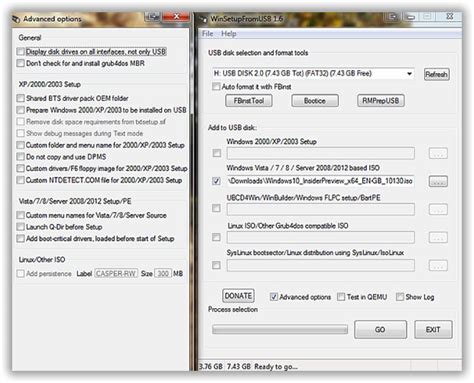Viewport: 474px width, 383px height.
Task: Click the Linux ISO path field
Action: coord(321,237)
